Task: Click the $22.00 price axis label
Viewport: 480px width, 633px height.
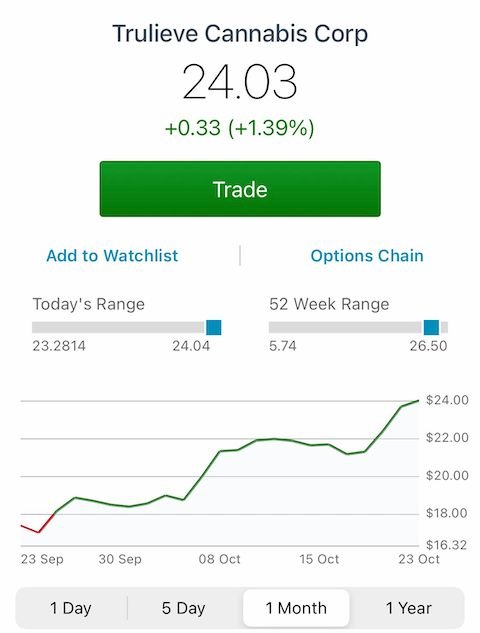Action: (447, 438)
